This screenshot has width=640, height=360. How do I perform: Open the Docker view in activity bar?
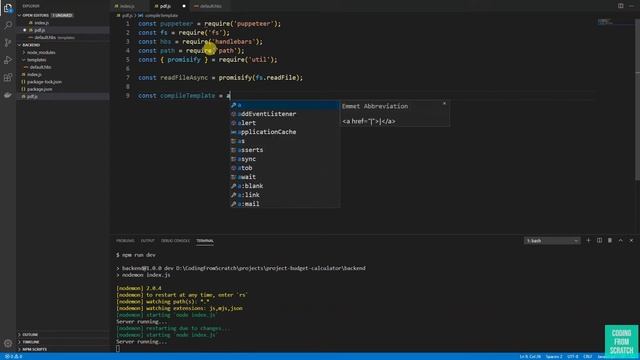point(8,95)
